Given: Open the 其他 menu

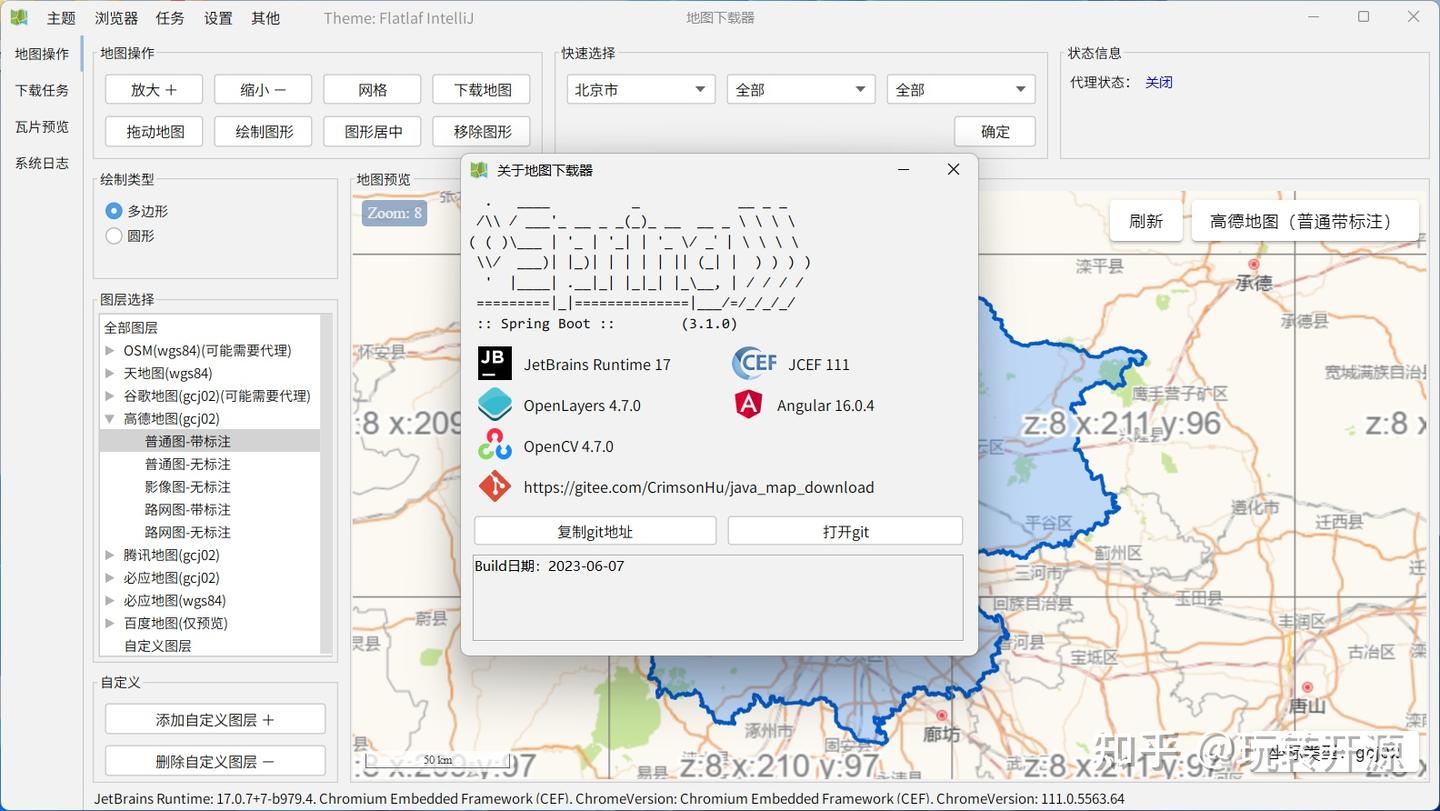Looking at the screenshot, I should (266, 18).
